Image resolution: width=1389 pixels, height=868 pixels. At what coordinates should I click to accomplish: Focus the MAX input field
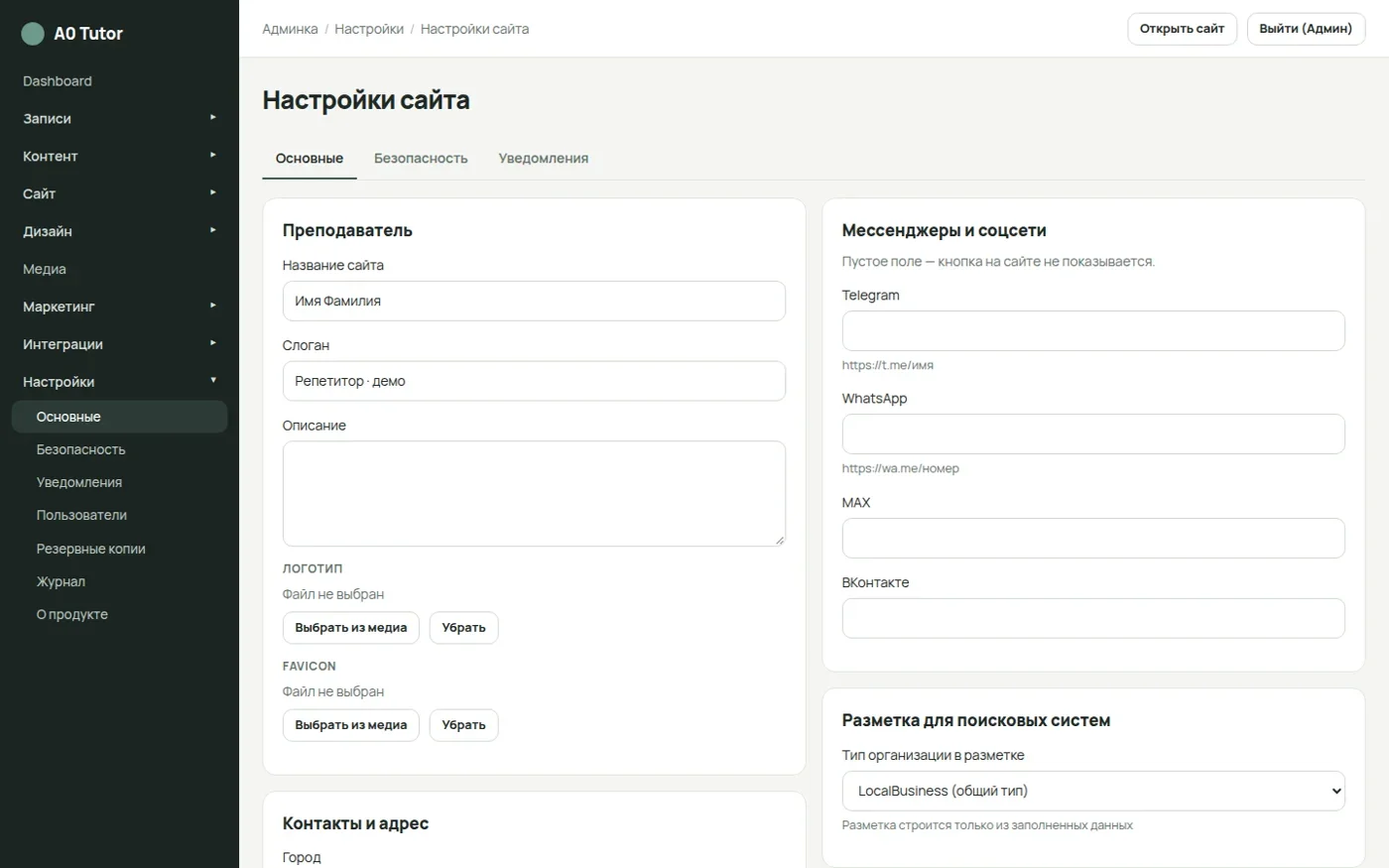[1093, 538]
